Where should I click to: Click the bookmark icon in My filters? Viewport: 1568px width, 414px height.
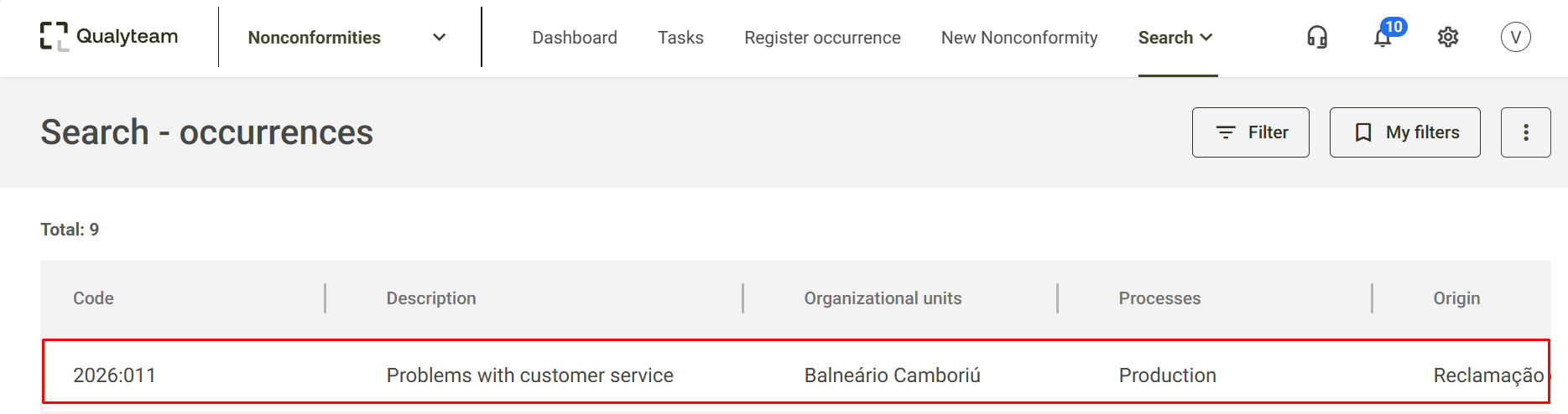pyautogui.click(x=1363, y=132)
